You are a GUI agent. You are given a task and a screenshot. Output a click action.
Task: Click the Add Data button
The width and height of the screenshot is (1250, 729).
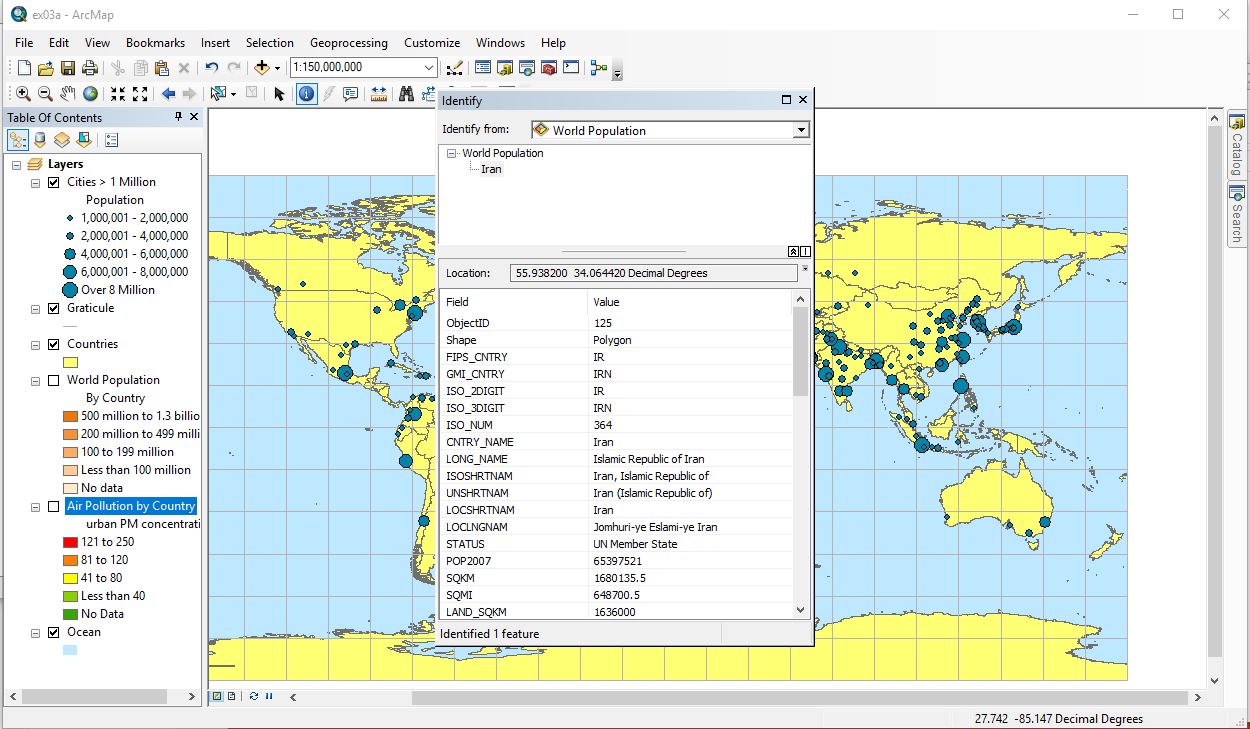click(262, 68)
